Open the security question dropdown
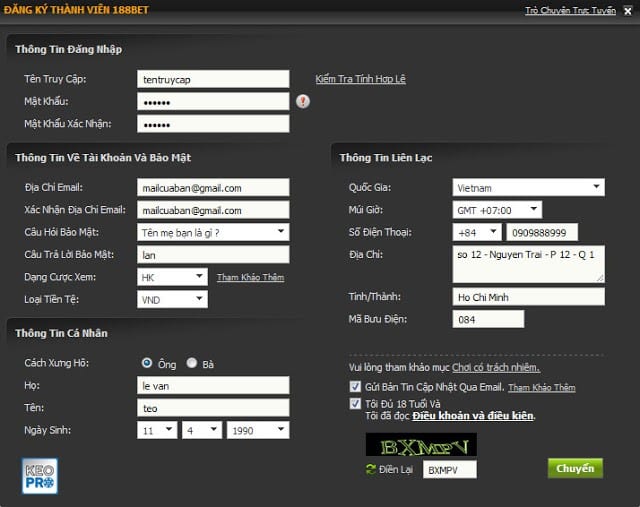The height and width of the screenshot is (507, 640). (x=212, y=232)
